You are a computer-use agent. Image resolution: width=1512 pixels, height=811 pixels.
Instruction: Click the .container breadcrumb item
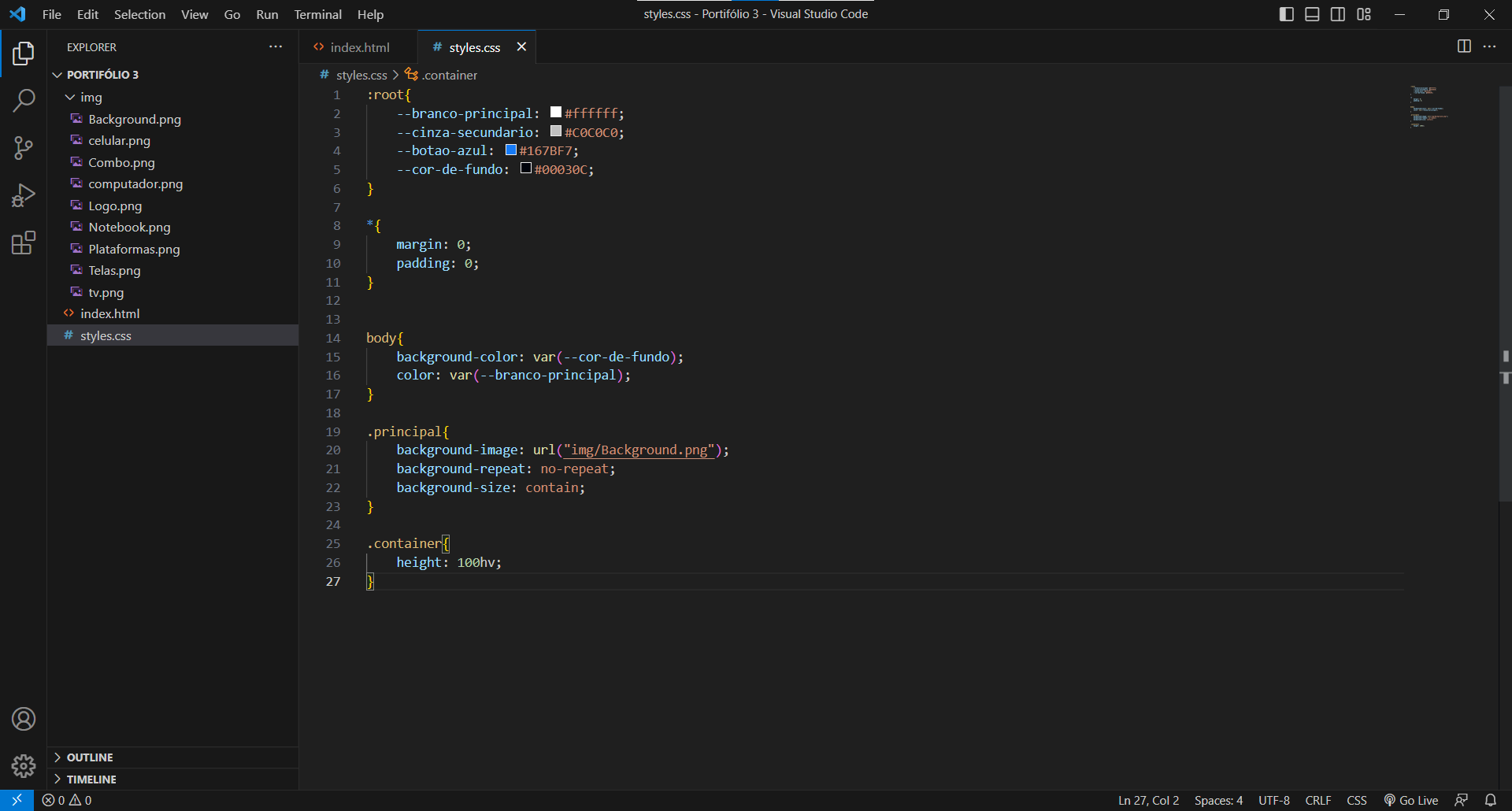441,75
